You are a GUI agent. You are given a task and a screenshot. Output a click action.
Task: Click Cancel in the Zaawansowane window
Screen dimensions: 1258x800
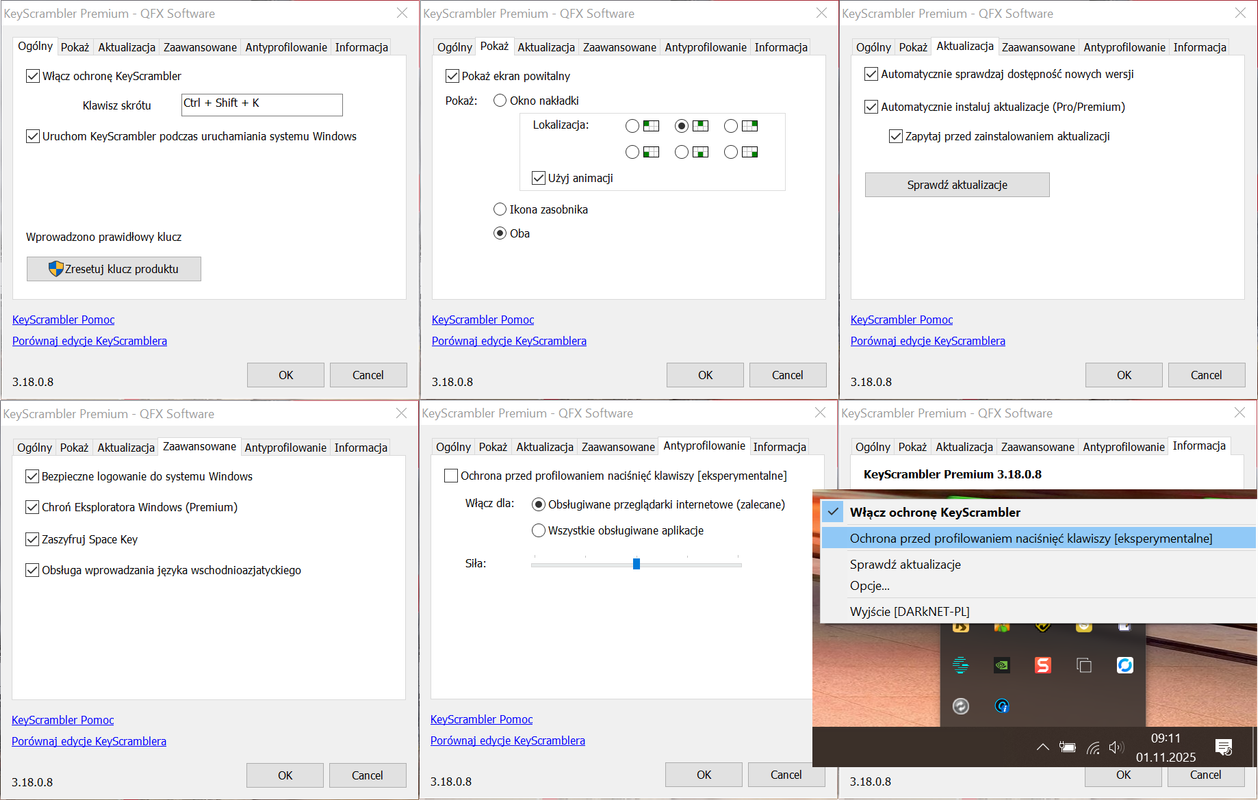point(368,775)
